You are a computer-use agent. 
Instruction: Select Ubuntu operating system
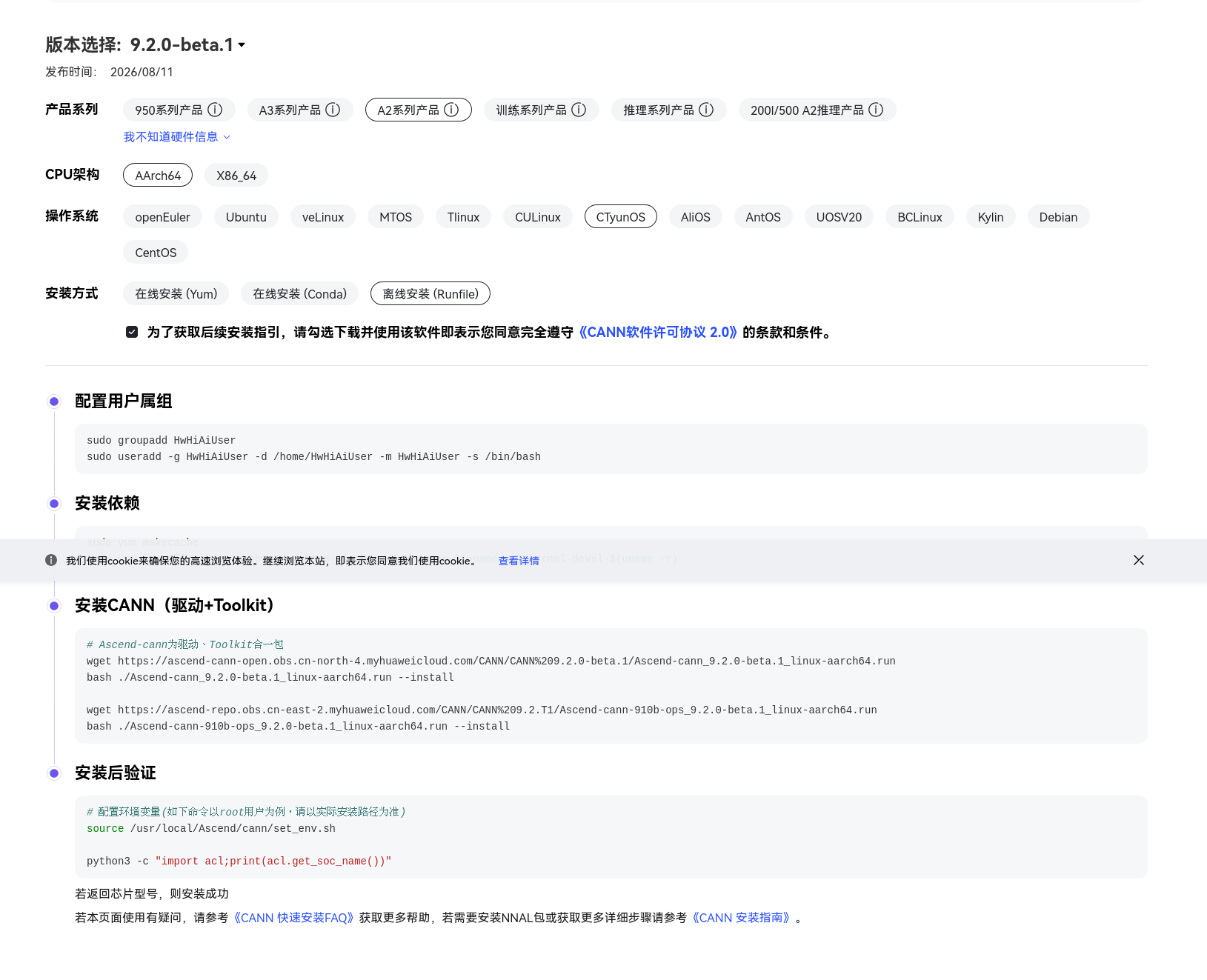pyautogui.click(x=246, y=217)
